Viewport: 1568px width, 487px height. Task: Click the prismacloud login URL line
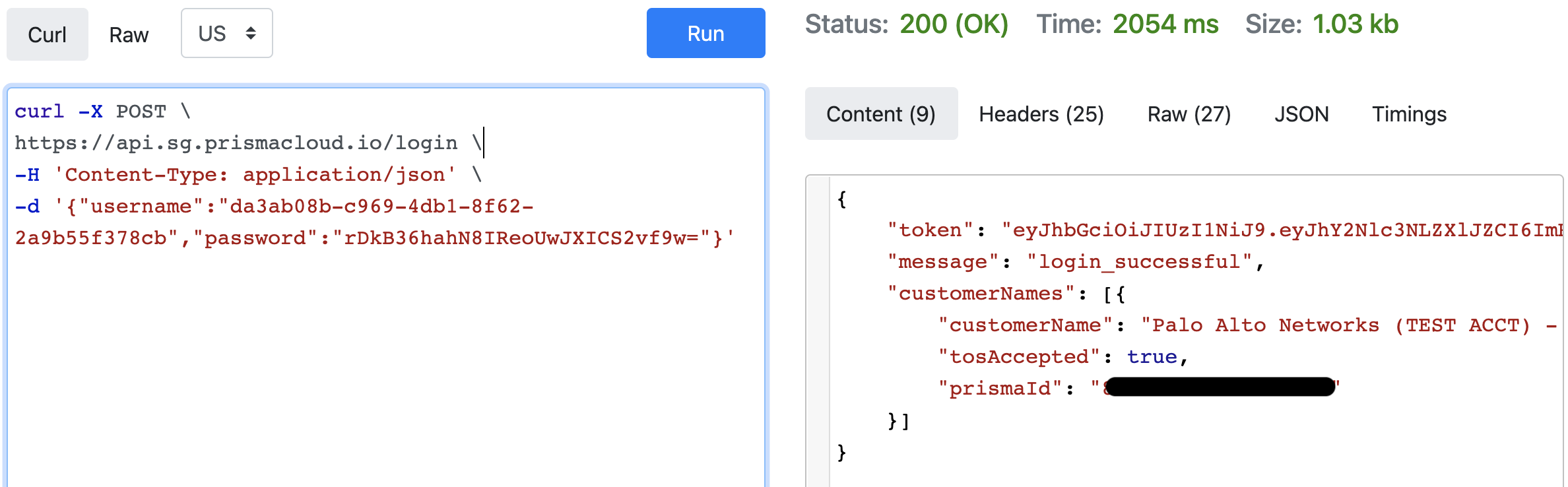[x=236, y=143]
